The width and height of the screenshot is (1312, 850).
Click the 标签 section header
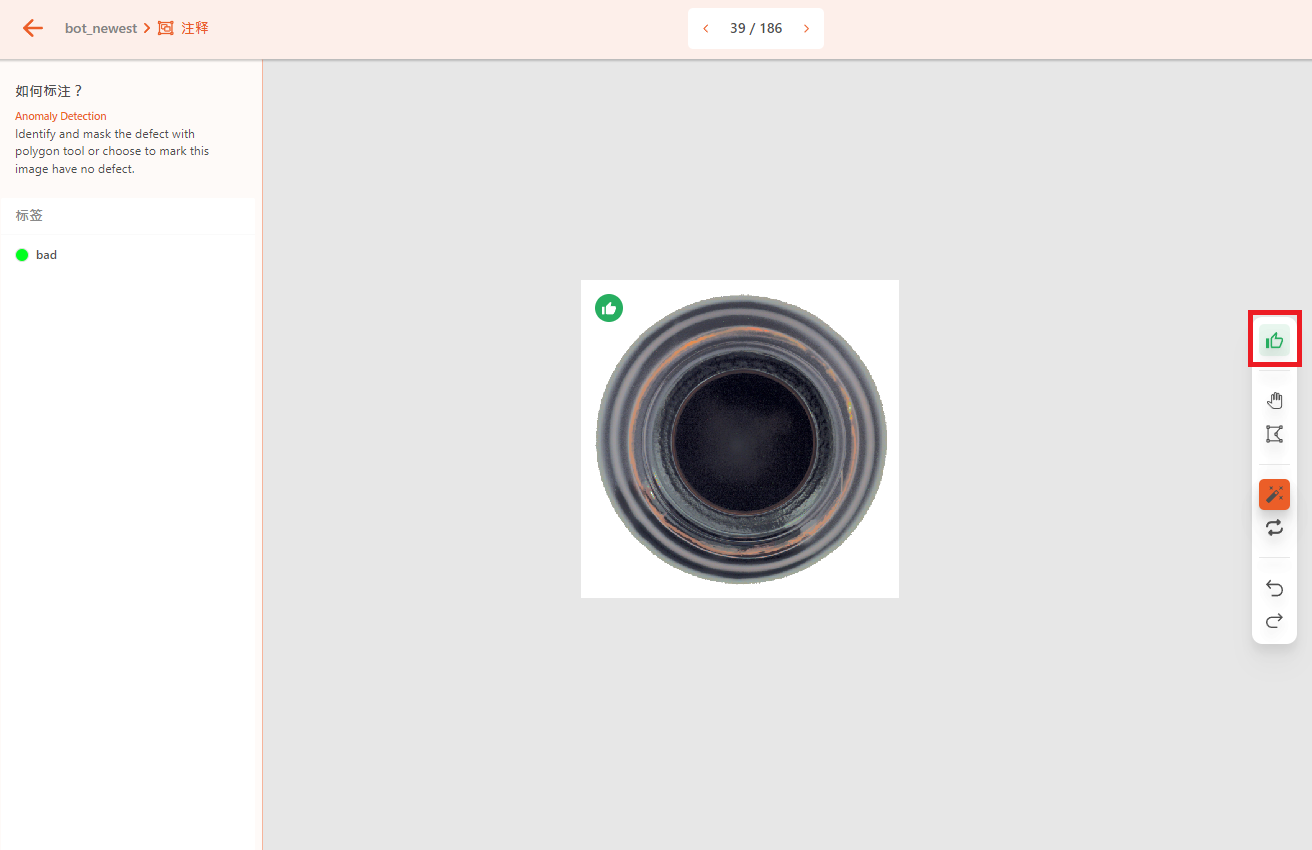[29, 215]
